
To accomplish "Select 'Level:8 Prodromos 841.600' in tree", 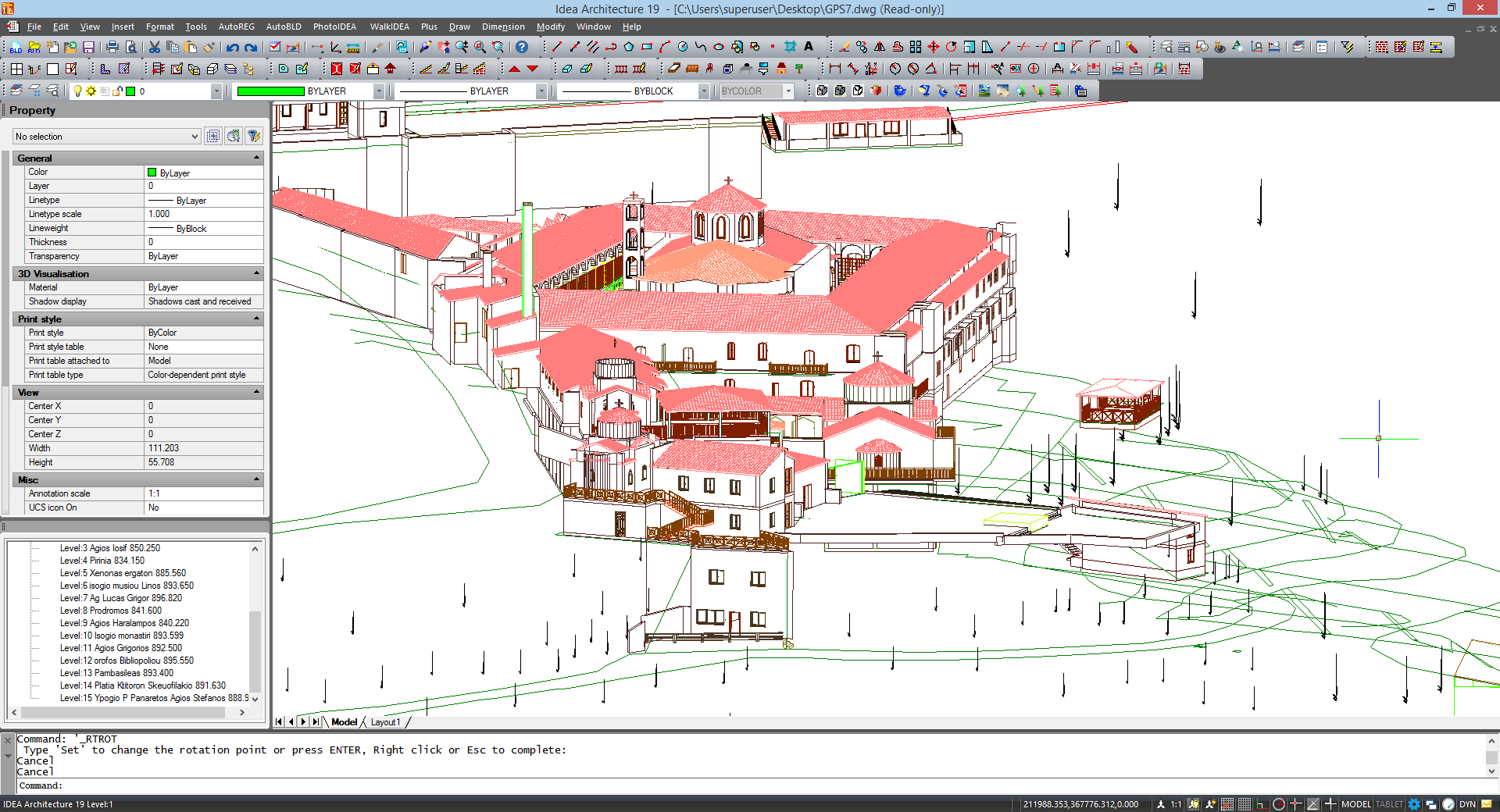I will pyautogui.click(x=111, y=611).
